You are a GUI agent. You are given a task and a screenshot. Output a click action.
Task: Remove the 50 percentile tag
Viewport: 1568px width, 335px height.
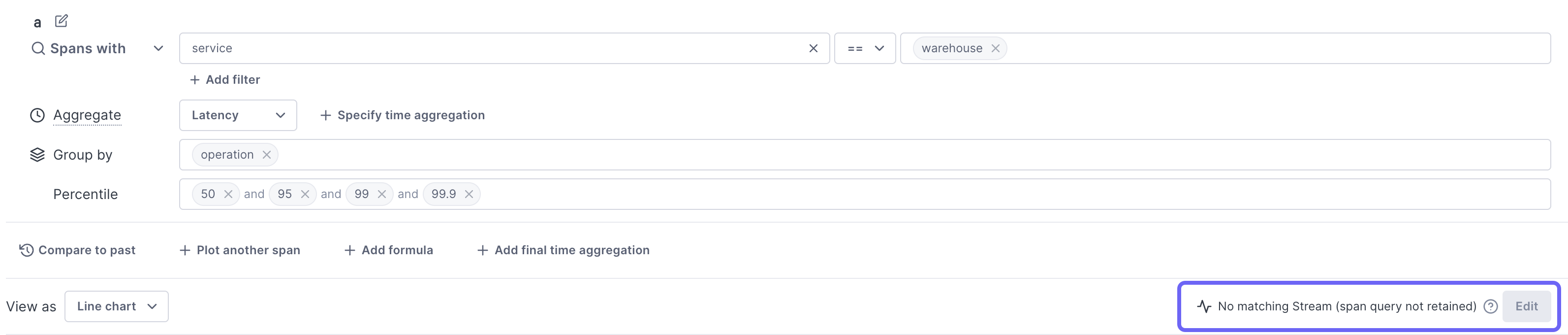(x=228, y=194)
